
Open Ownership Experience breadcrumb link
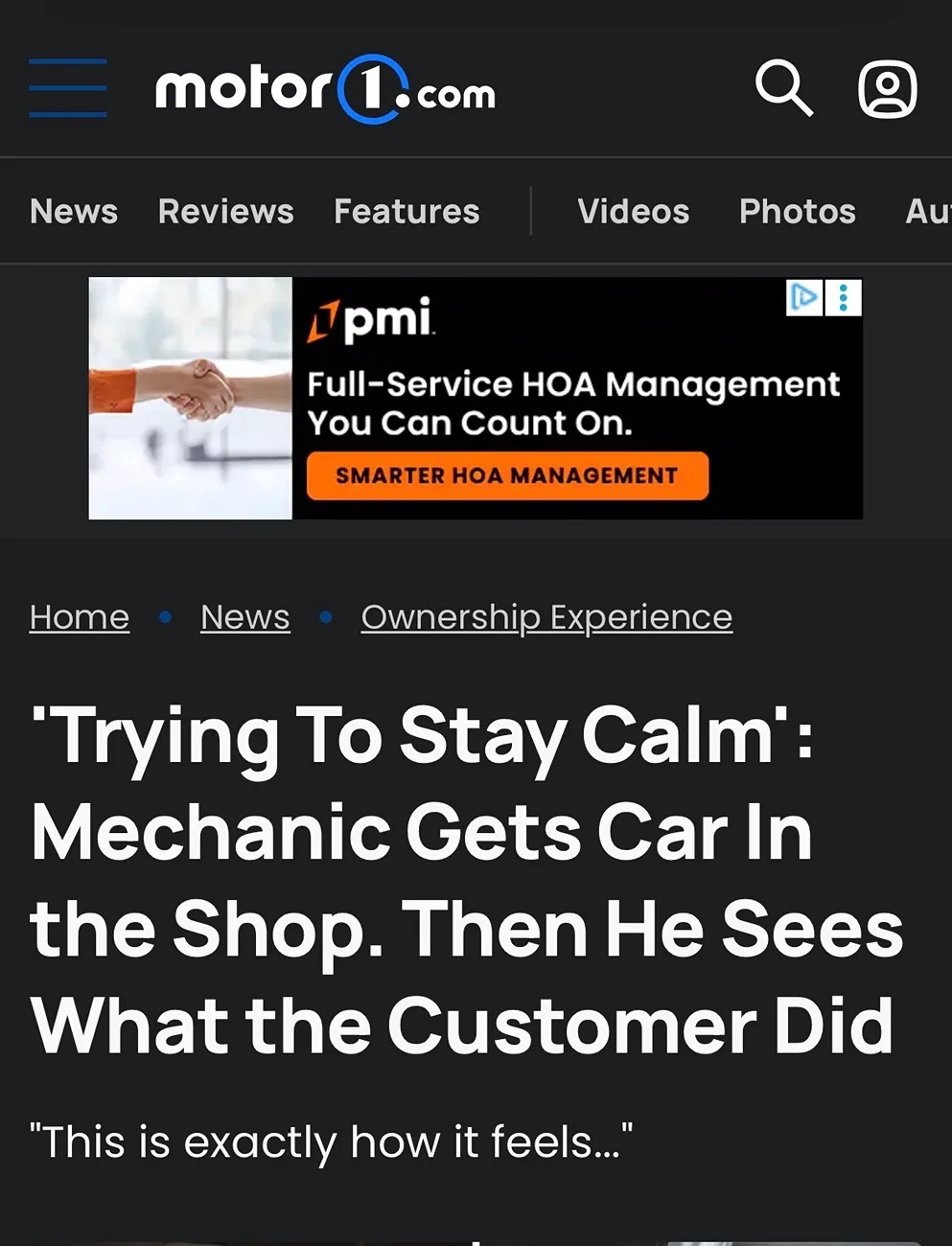546,617
